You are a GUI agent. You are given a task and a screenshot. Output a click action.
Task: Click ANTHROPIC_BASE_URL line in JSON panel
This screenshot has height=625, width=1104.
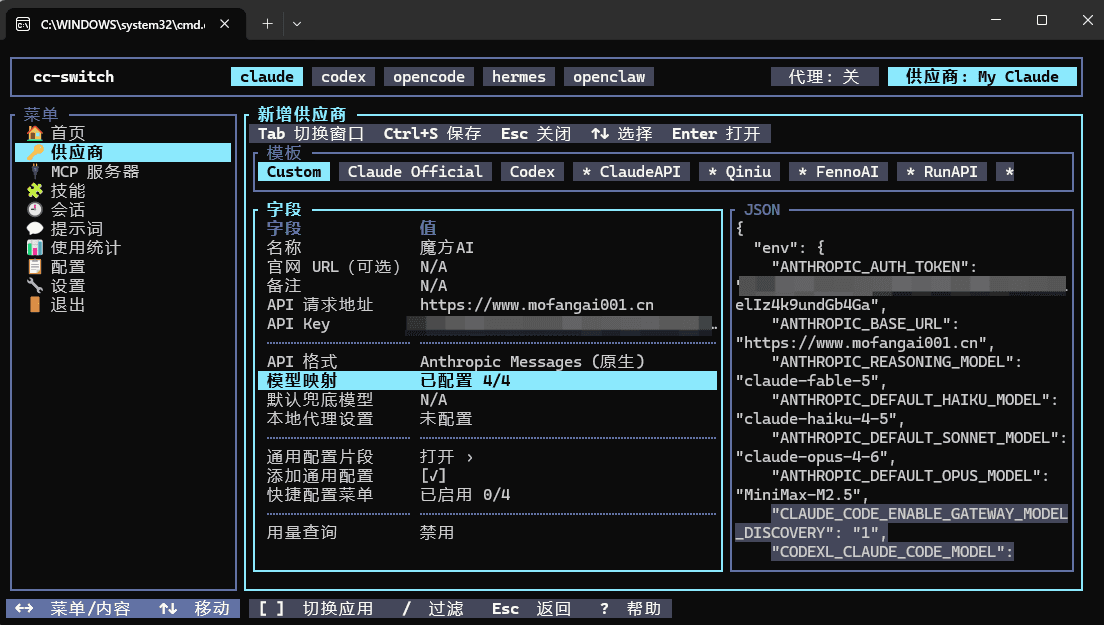(865, 324)
